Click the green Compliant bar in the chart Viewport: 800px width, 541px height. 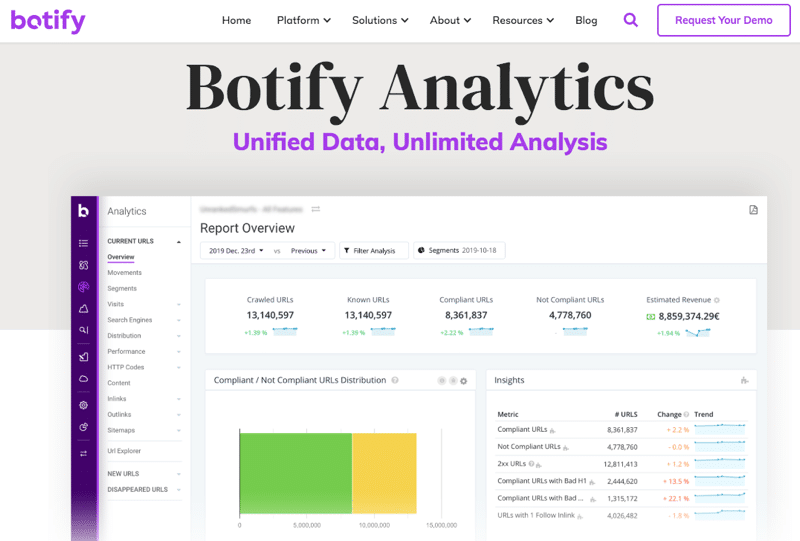[295, 473]
